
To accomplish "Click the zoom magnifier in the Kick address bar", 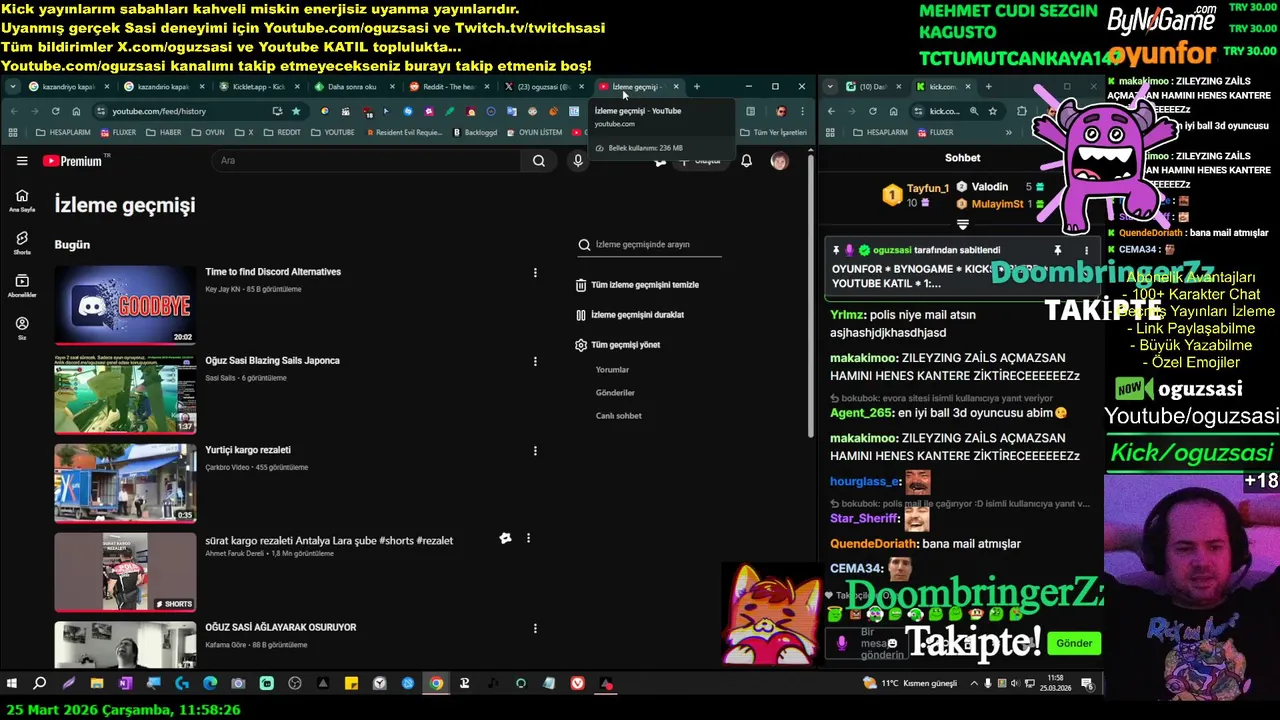I will (x=973, y=111).
